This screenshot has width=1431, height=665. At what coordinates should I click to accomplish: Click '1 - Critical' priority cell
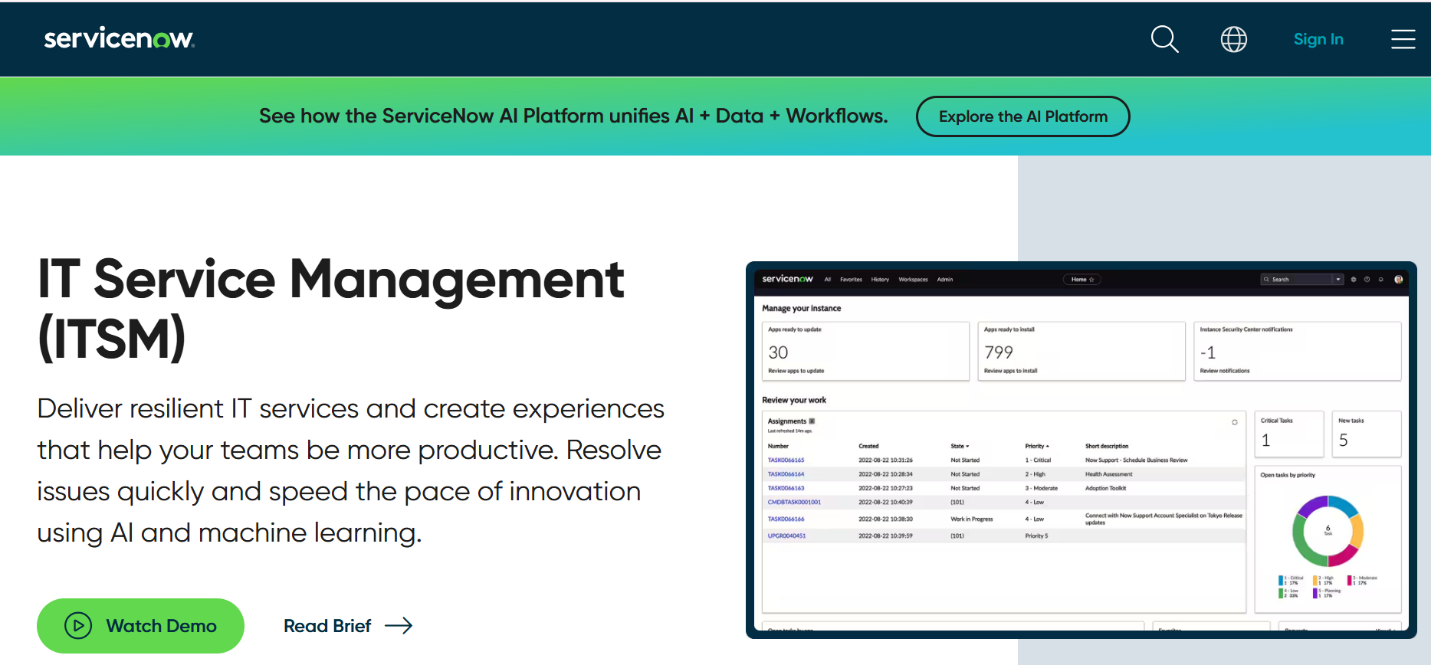click(x=1038, y=460)
